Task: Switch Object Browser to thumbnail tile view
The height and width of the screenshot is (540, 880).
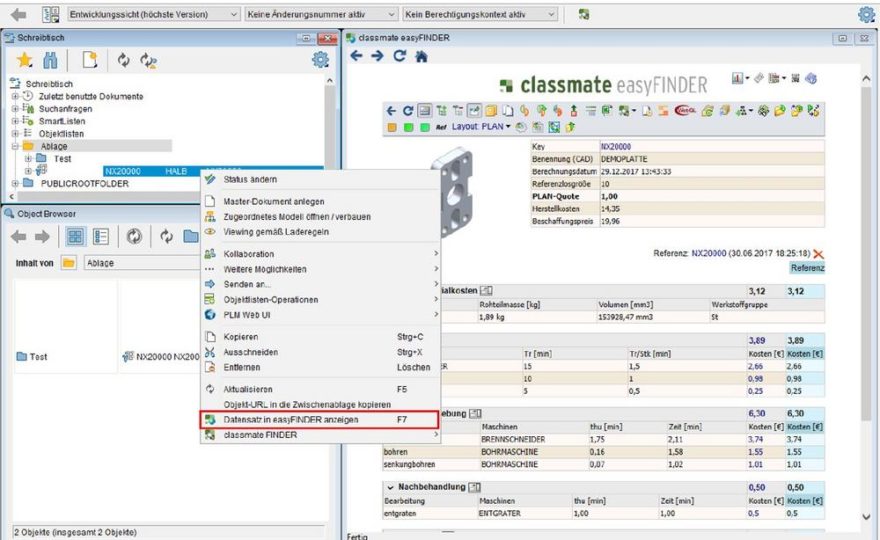Action: [x=75, y=237]
